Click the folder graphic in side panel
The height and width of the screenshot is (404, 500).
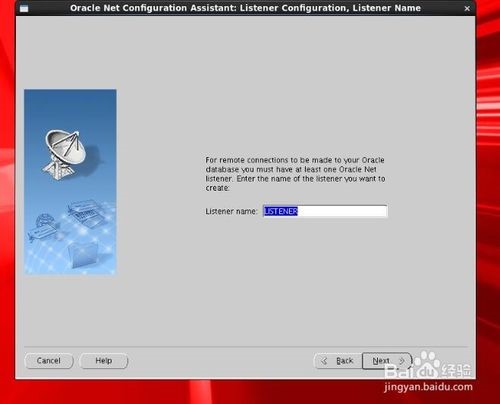(83, 254)
